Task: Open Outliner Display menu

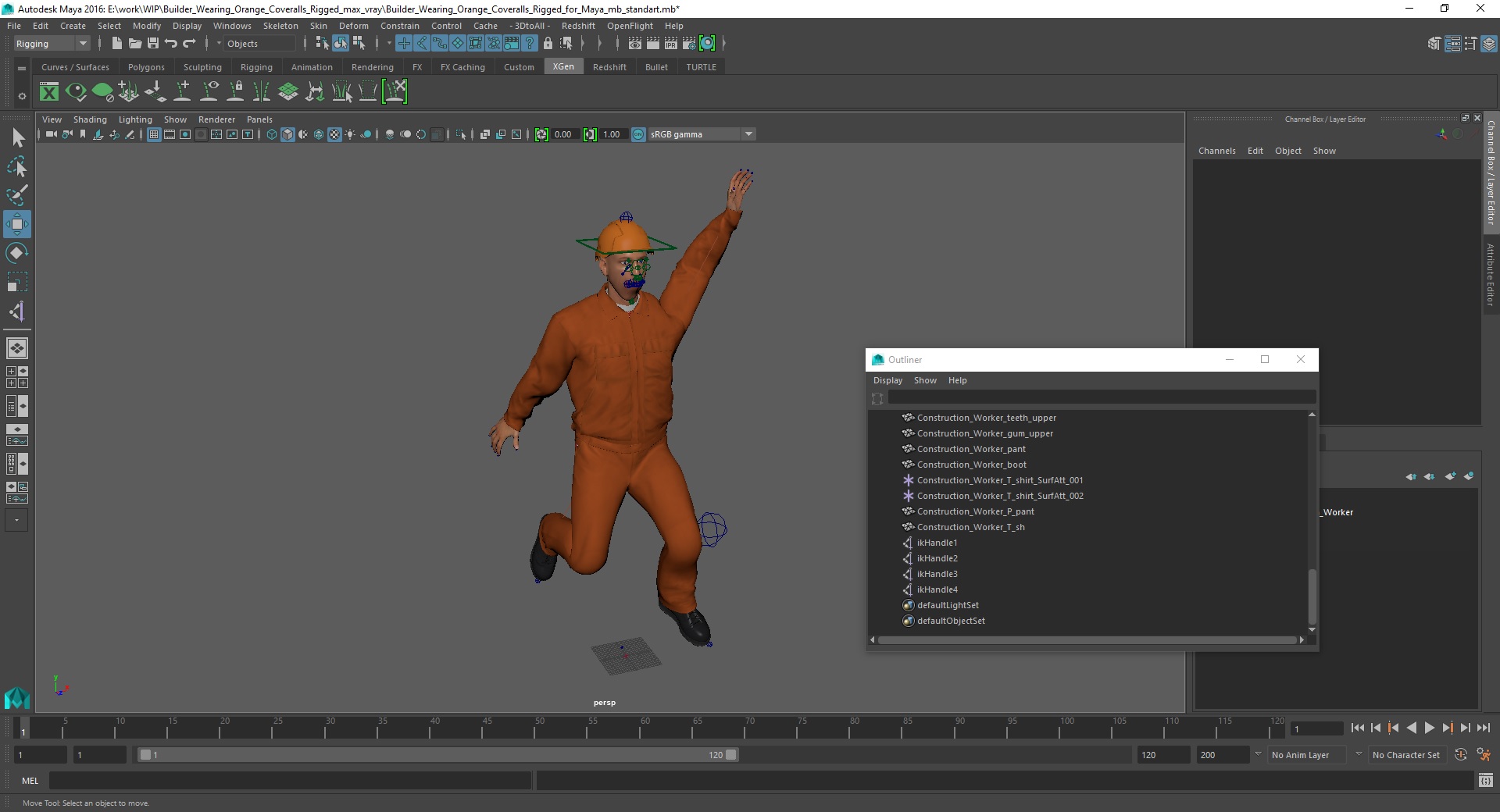Action: (887, 380)
